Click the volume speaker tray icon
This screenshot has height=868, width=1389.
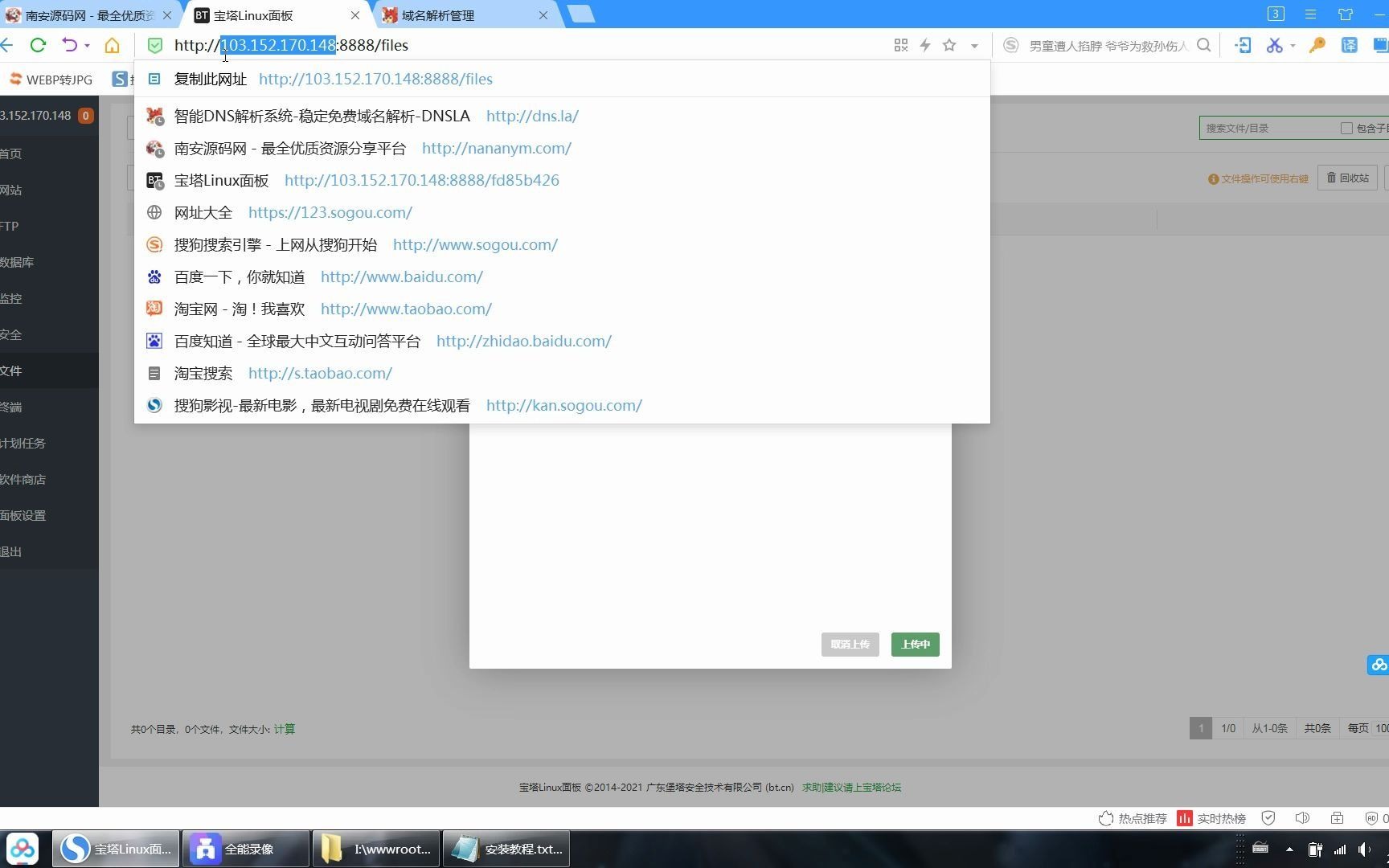point(1364,849)
